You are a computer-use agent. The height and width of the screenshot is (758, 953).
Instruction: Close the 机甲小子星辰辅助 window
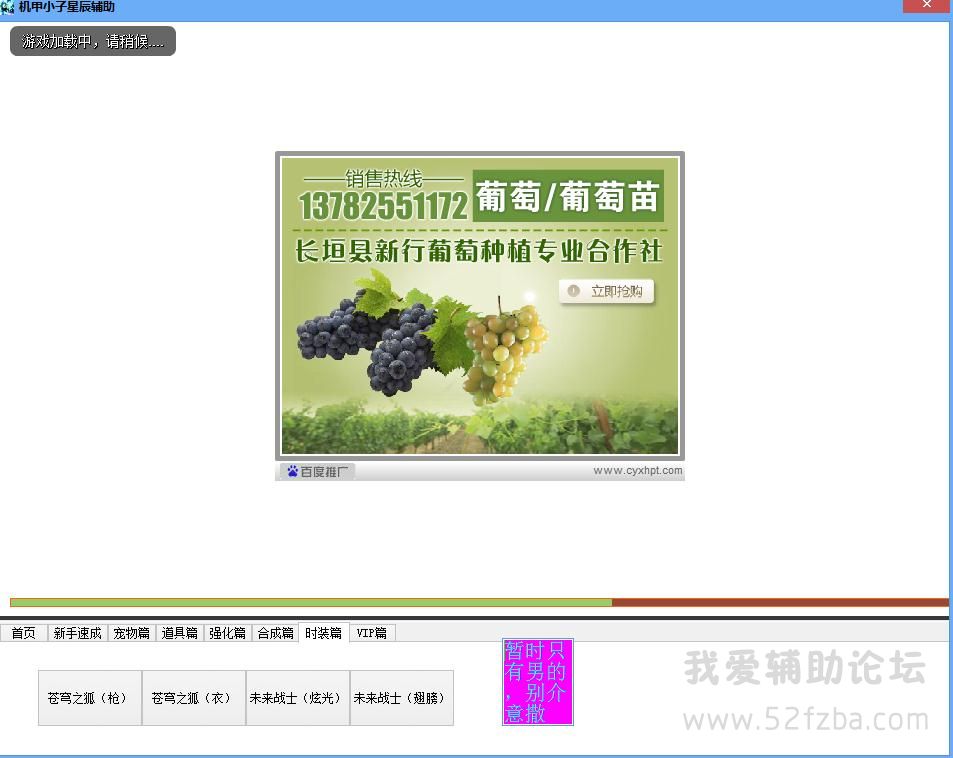click(927, 6)
